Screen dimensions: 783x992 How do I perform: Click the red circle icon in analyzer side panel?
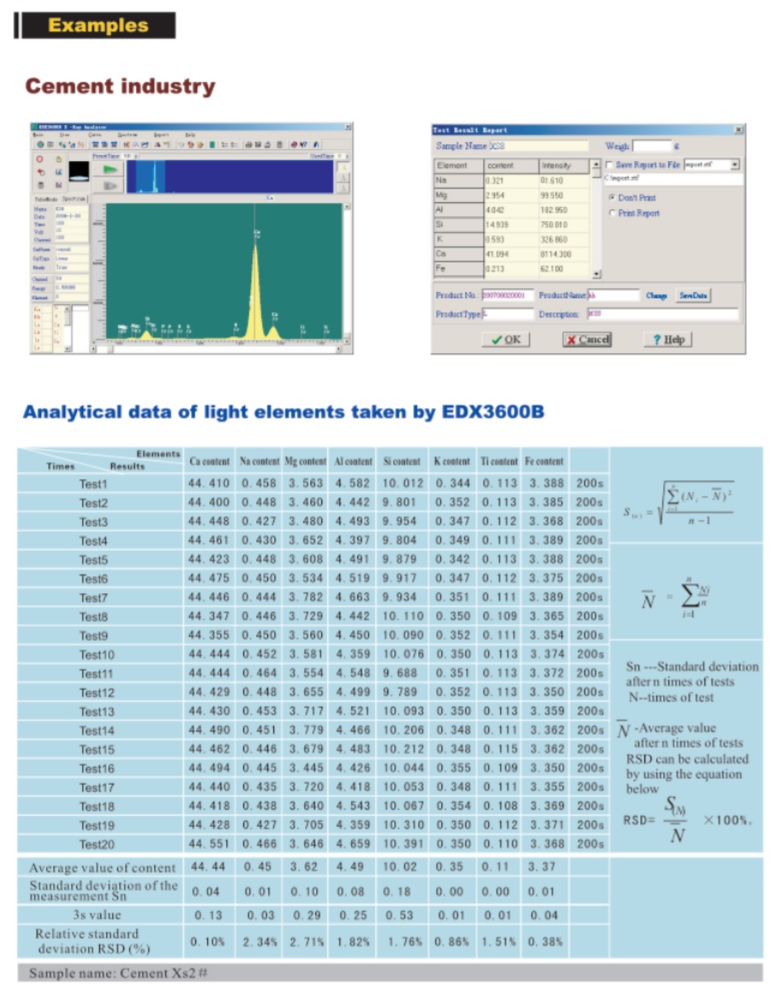[x=40, y=159]
